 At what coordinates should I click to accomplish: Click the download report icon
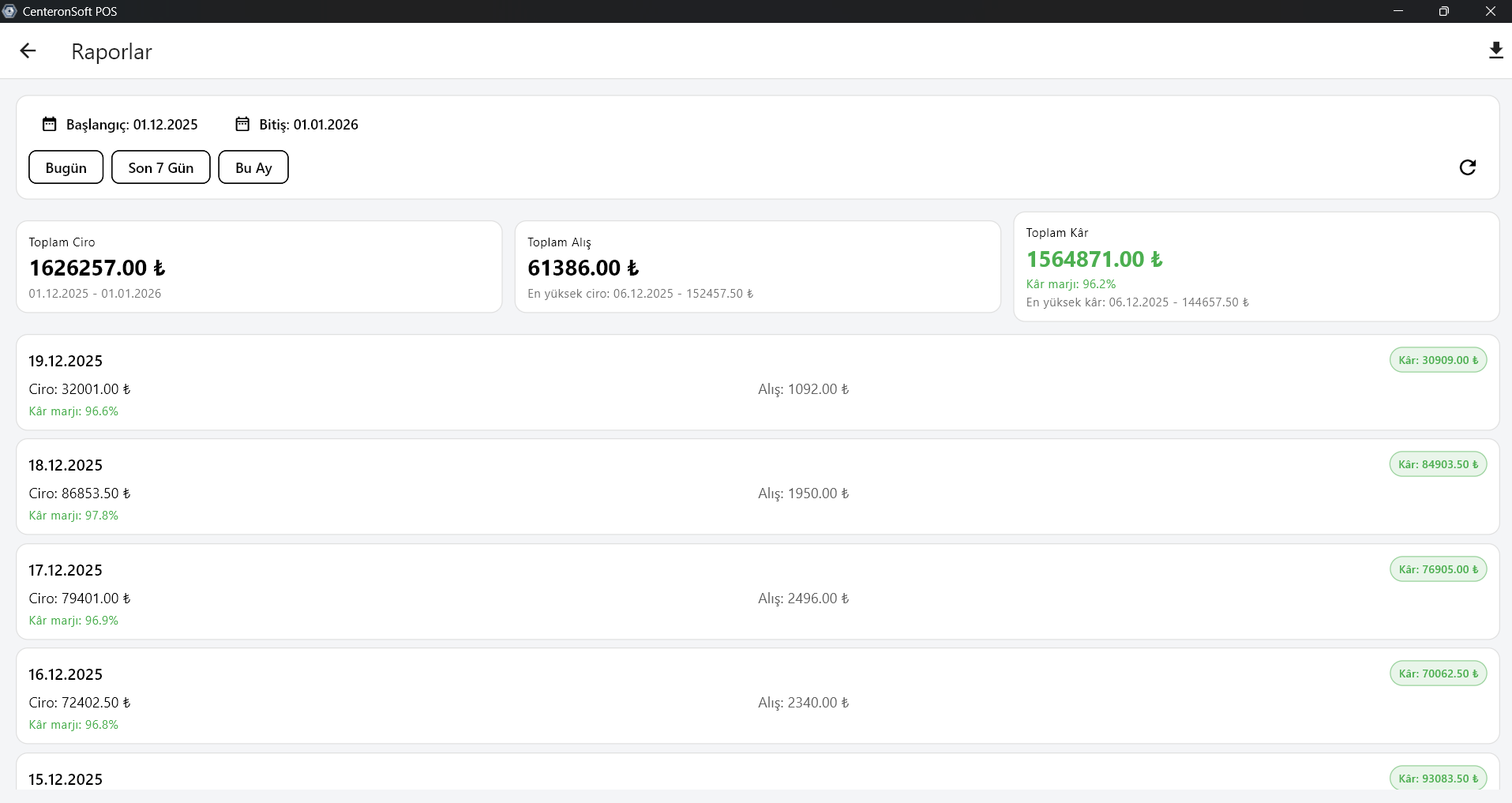[x=1495, y=51]
